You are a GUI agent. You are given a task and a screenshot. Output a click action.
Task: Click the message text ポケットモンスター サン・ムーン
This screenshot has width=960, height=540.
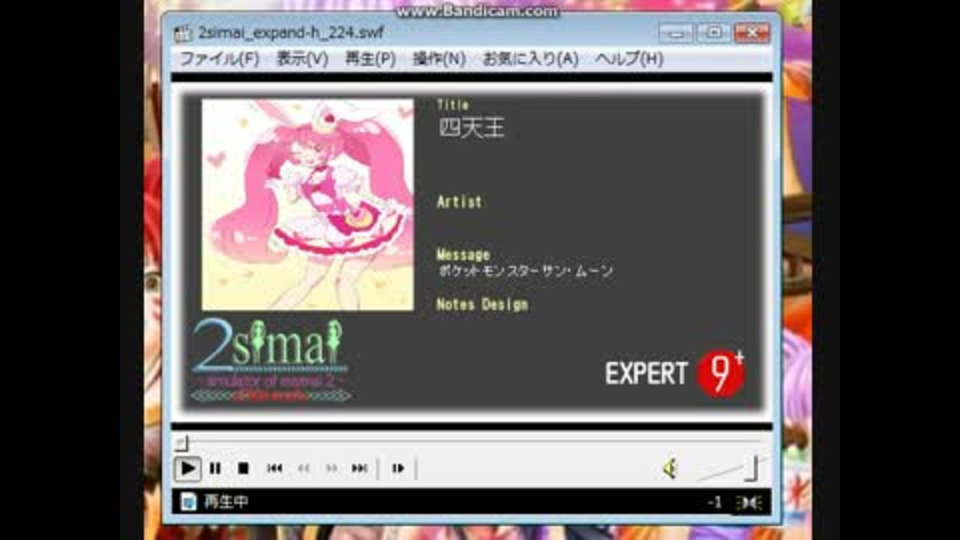[525, 271]
